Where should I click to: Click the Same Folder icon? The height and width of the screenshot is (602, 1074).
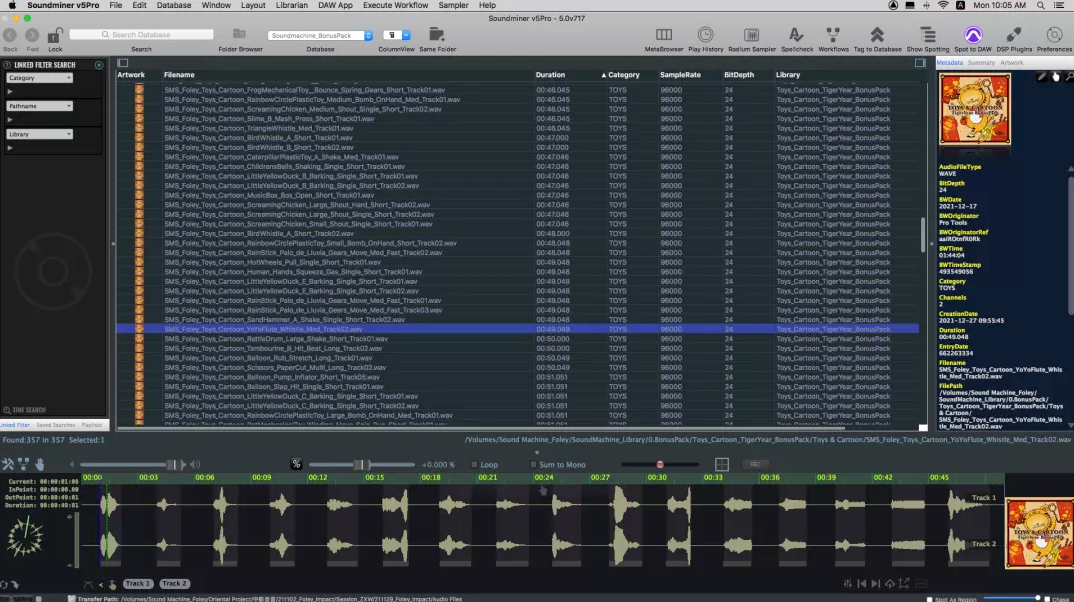(x=437, y=35)
